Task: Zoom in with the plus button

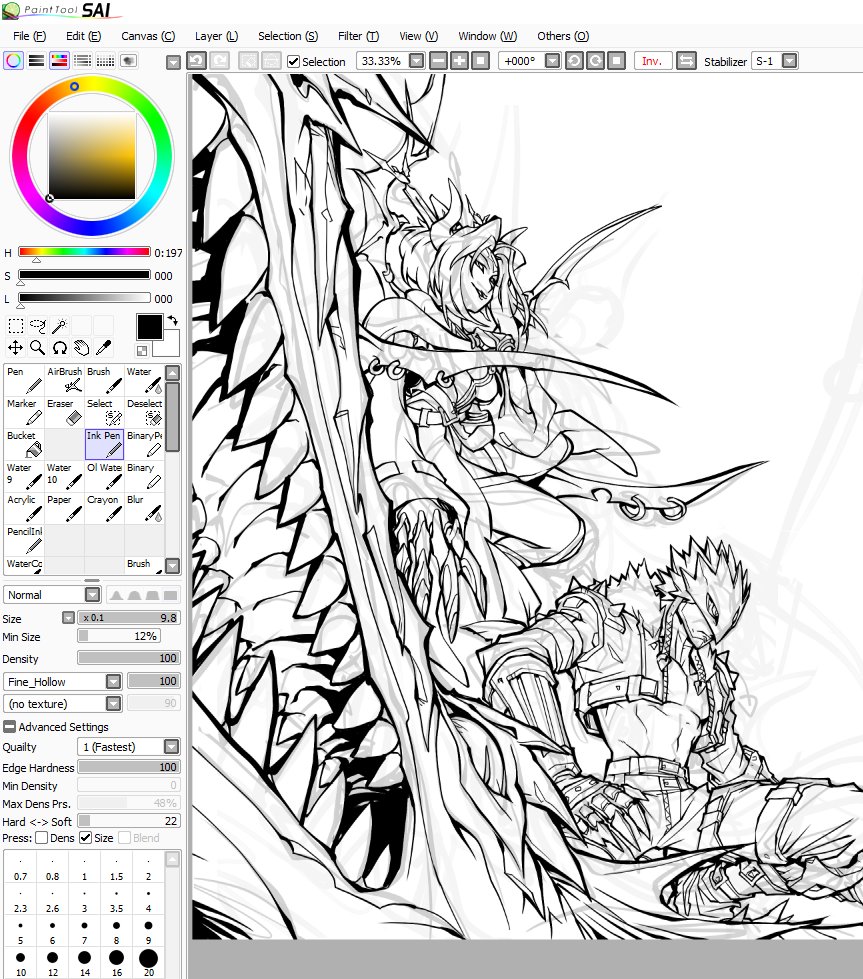Action: point(459,61)
